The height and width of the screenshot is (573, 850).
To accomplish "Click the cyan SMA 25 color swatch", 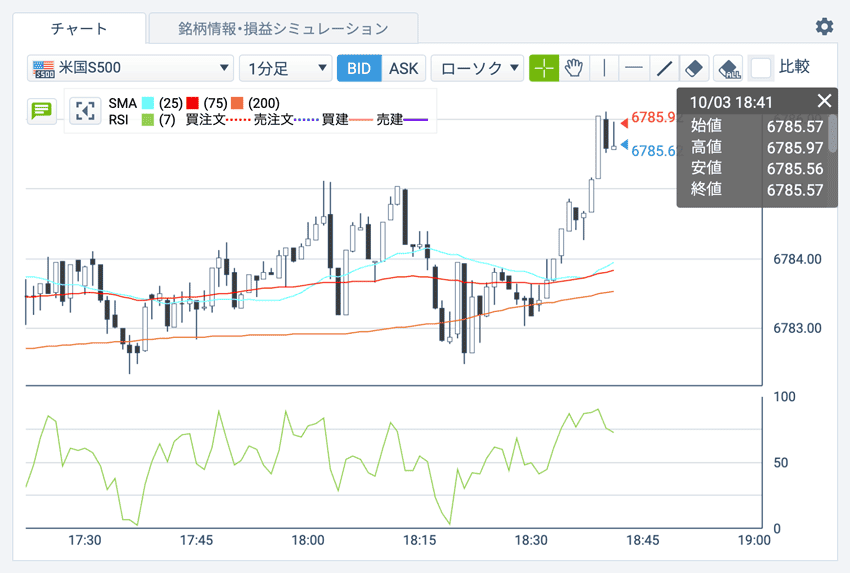I will (x=148, y=103).
